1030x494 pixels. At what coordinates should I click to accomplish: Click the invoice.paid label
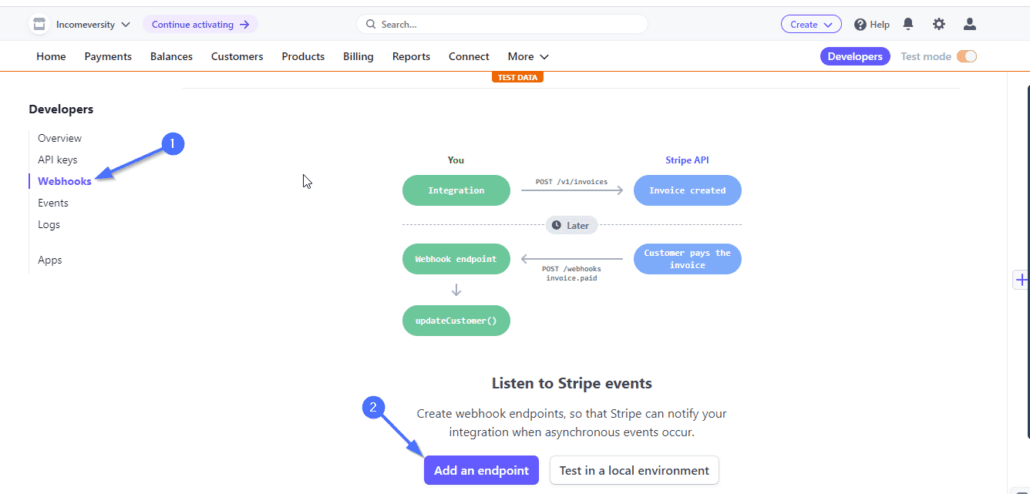[x=571, y=278]
